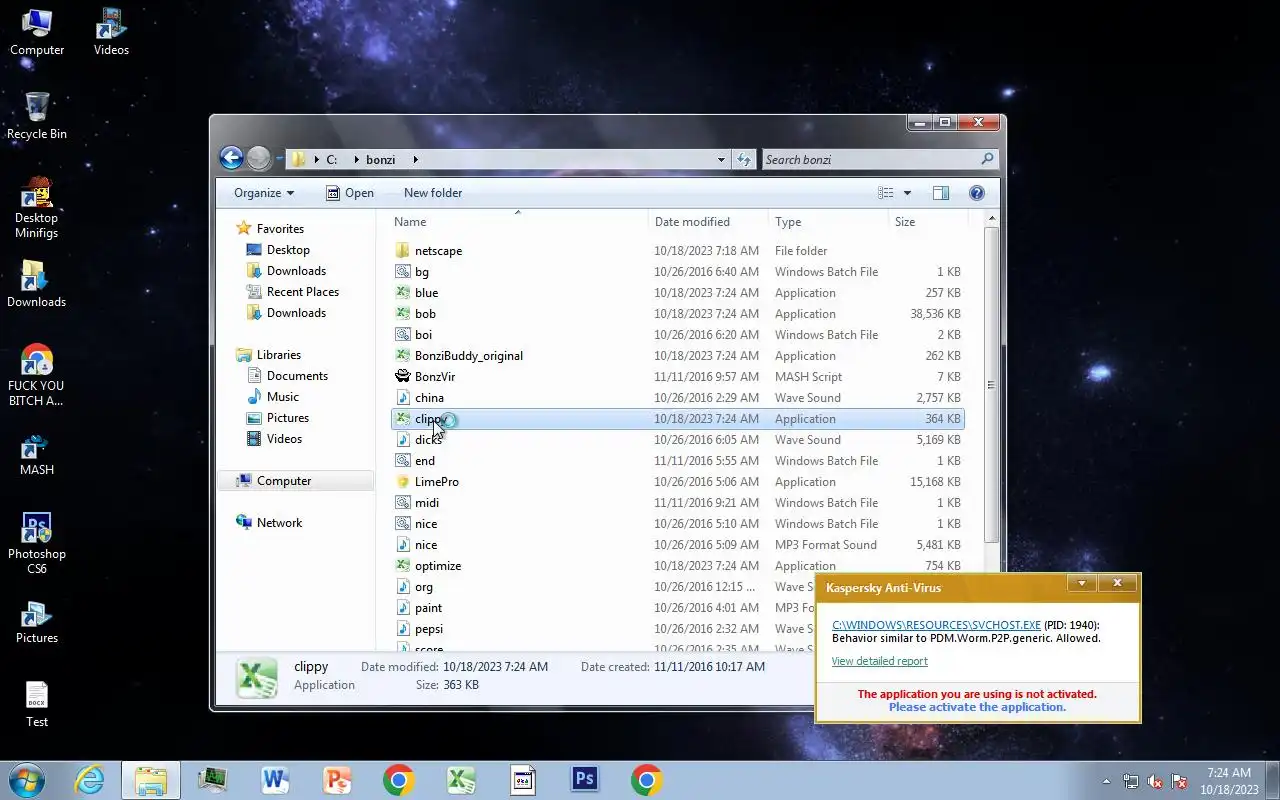The image size is (1280, 800).
Task: Click the Explorer Back arrow button
Action: click(231, 158)
